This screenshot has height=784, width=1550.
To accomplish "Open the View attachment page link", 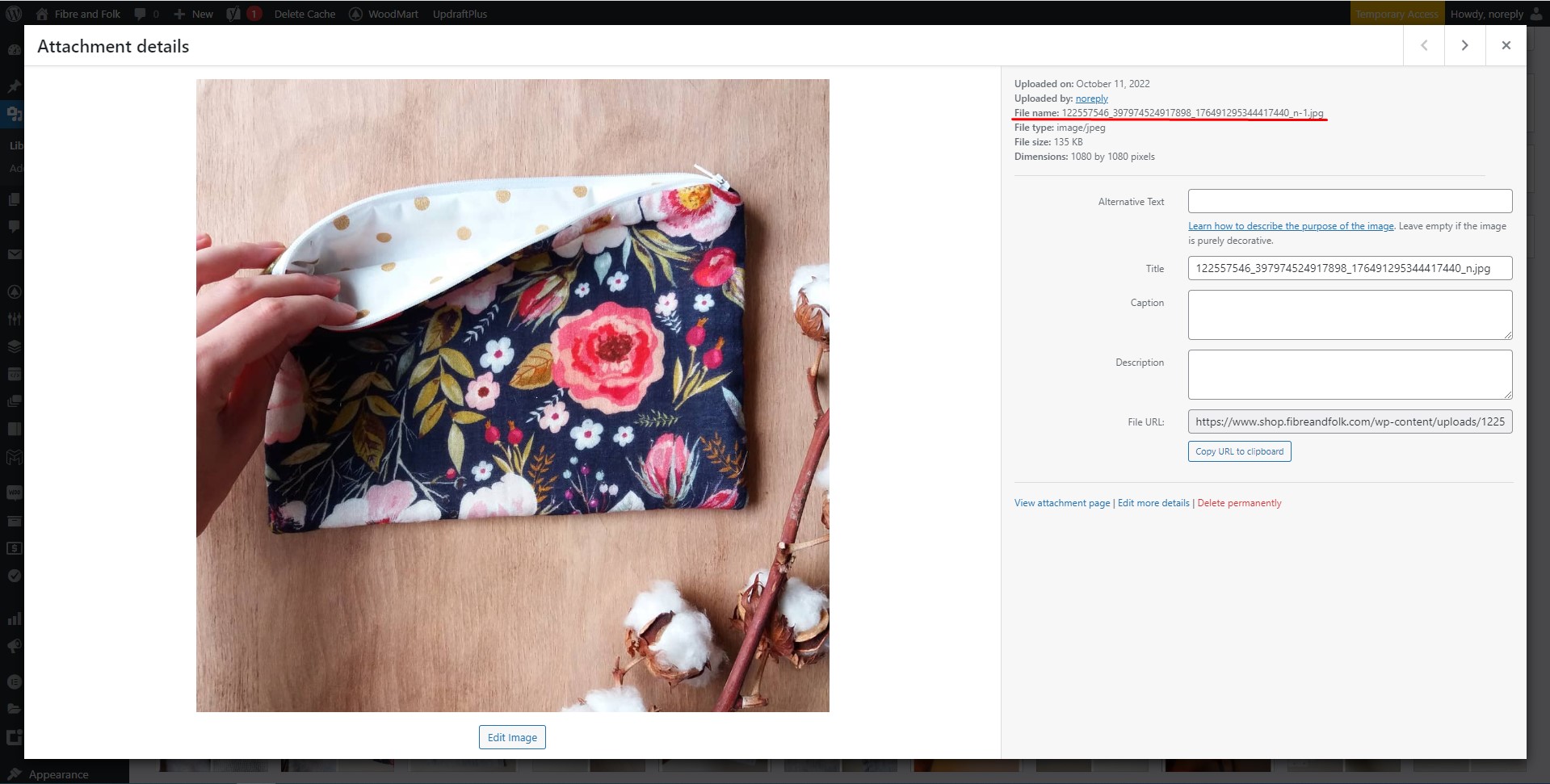I will pos(1062,503).
